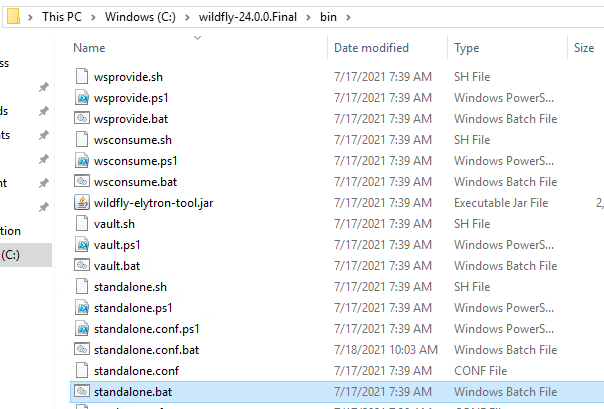The width and height of the screenshot is (604, 409).
Task: Click the wsconsume.sh file icon
Action: tap(82, 139)
